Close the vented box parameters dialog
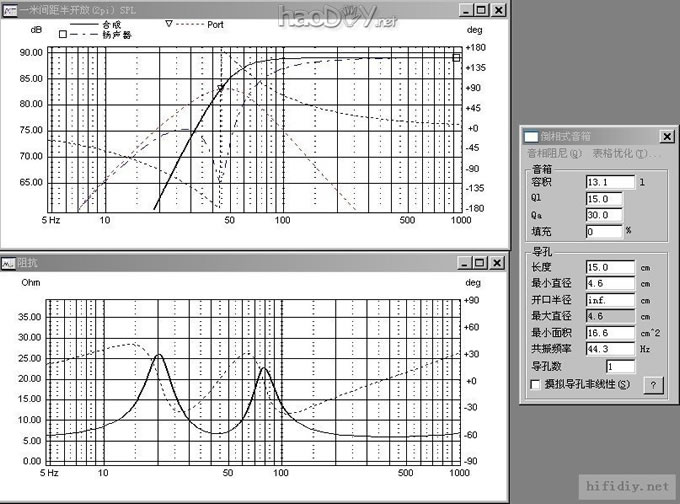 point(667,136)
